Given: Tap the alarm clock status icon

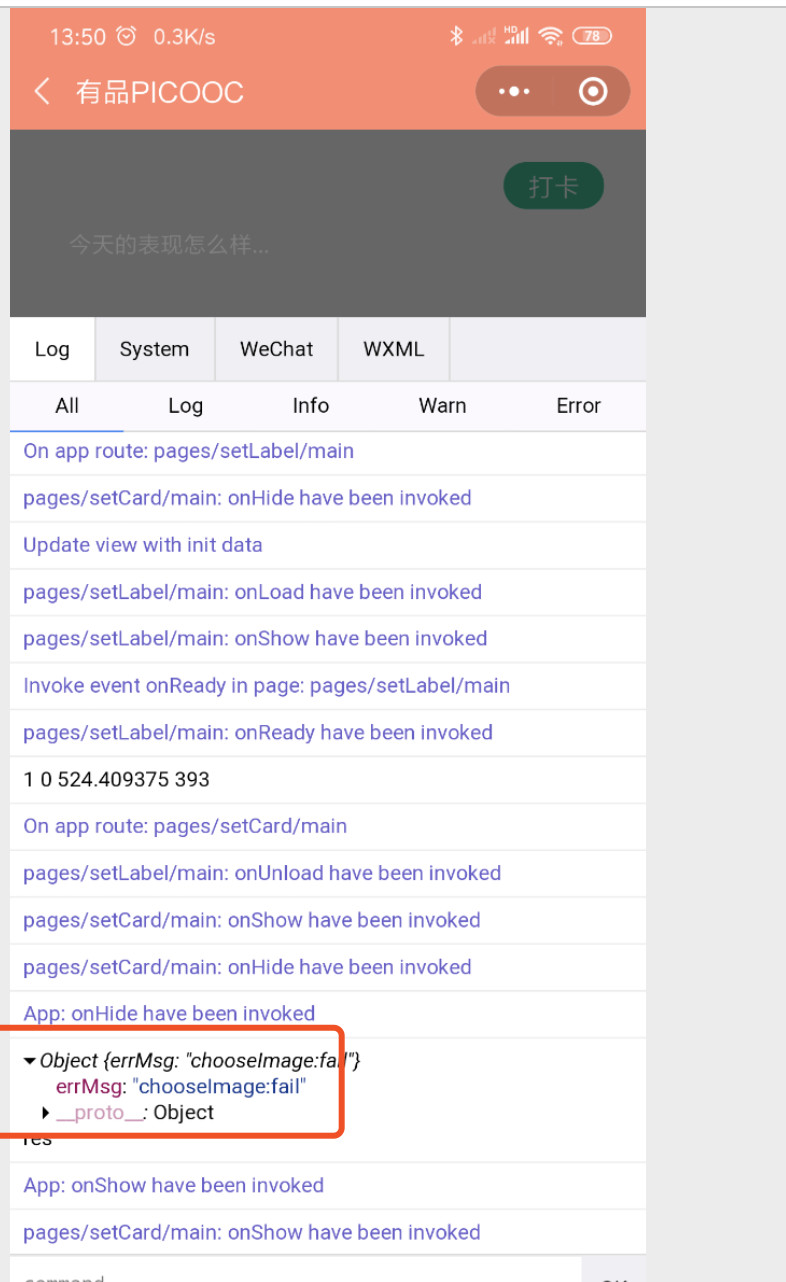Looking at the screenshot, I should (x=126, y=37).
